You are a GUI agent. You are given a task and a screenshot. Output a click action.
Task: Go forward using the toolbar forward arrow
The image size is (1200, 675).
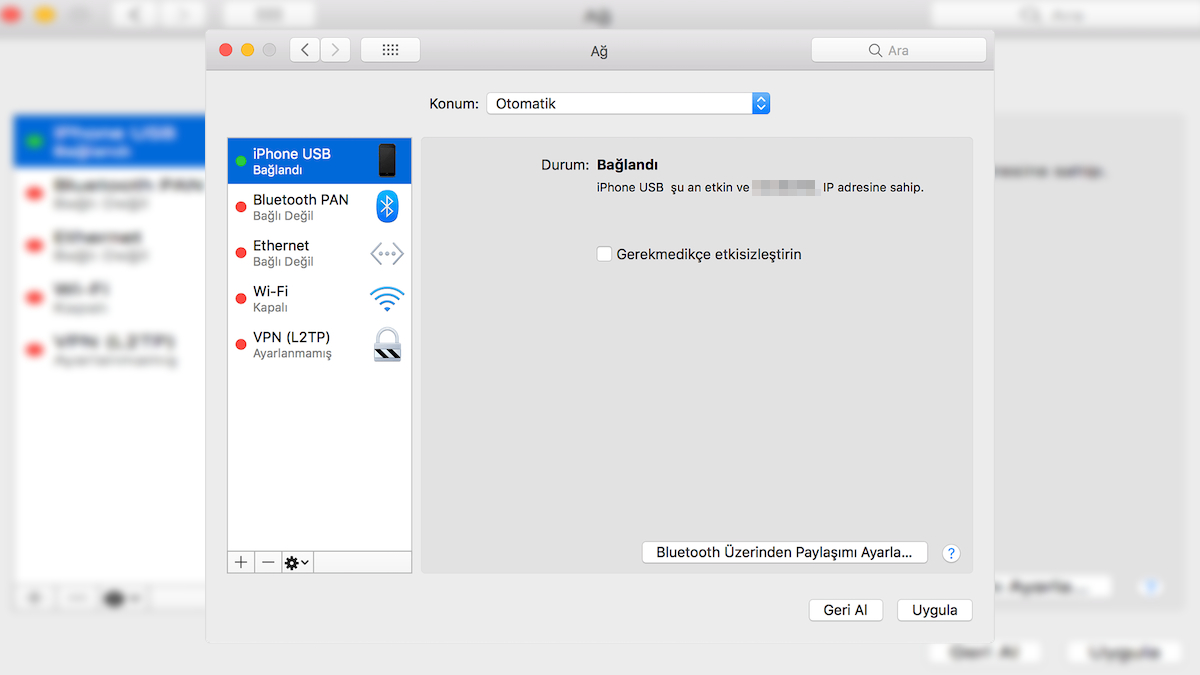335,50
